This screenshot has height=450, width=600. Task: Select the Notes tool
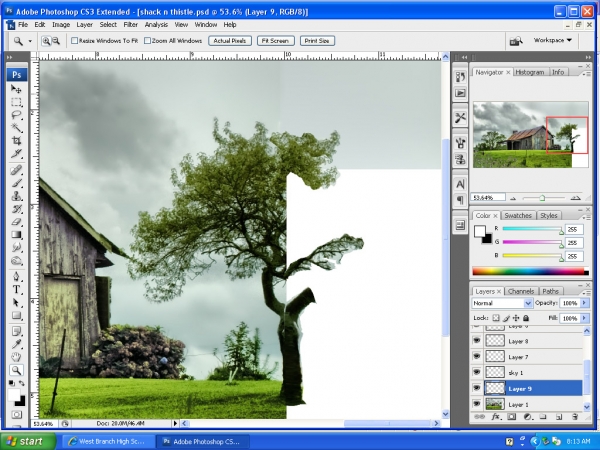pyautogui.click(x=16, y=331)
